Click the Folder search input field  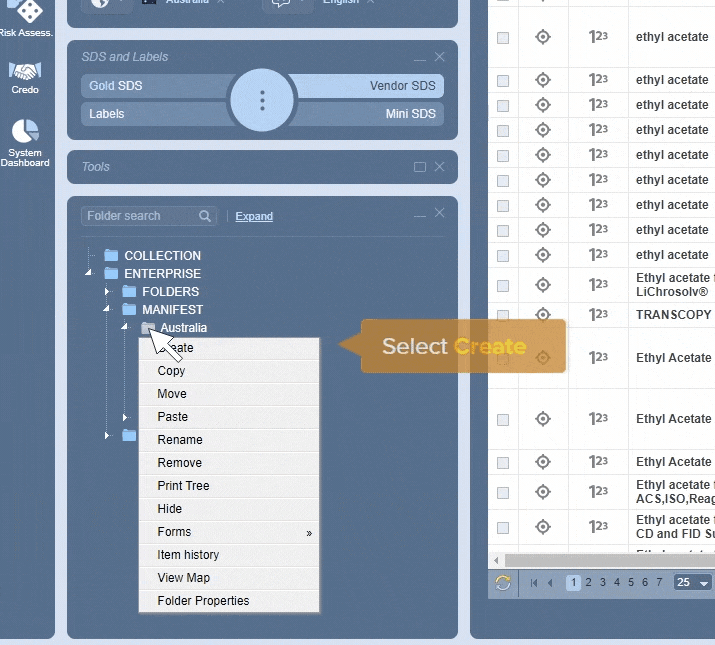pyautogui.click(x=140, y=216)
